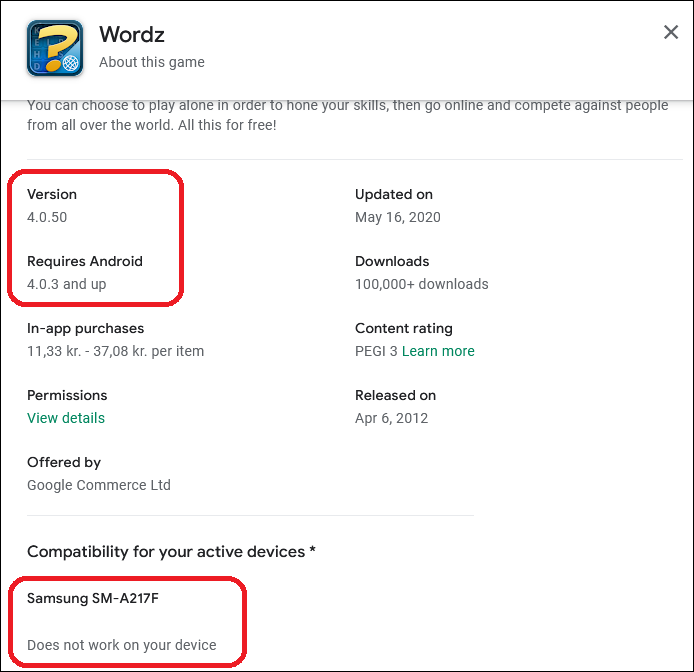The image size is (694, 672).
Task: Click the Offered by heading
Action: pos(64,462)
